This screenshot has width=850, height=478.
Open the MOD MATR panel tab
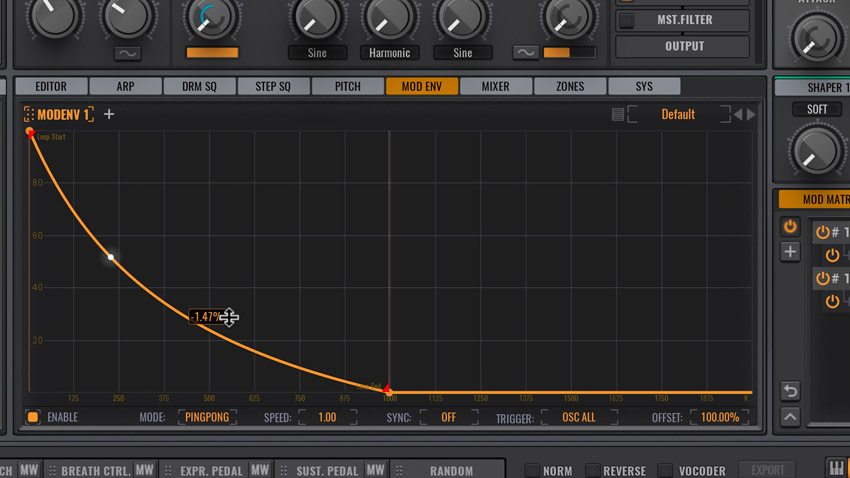815,199
